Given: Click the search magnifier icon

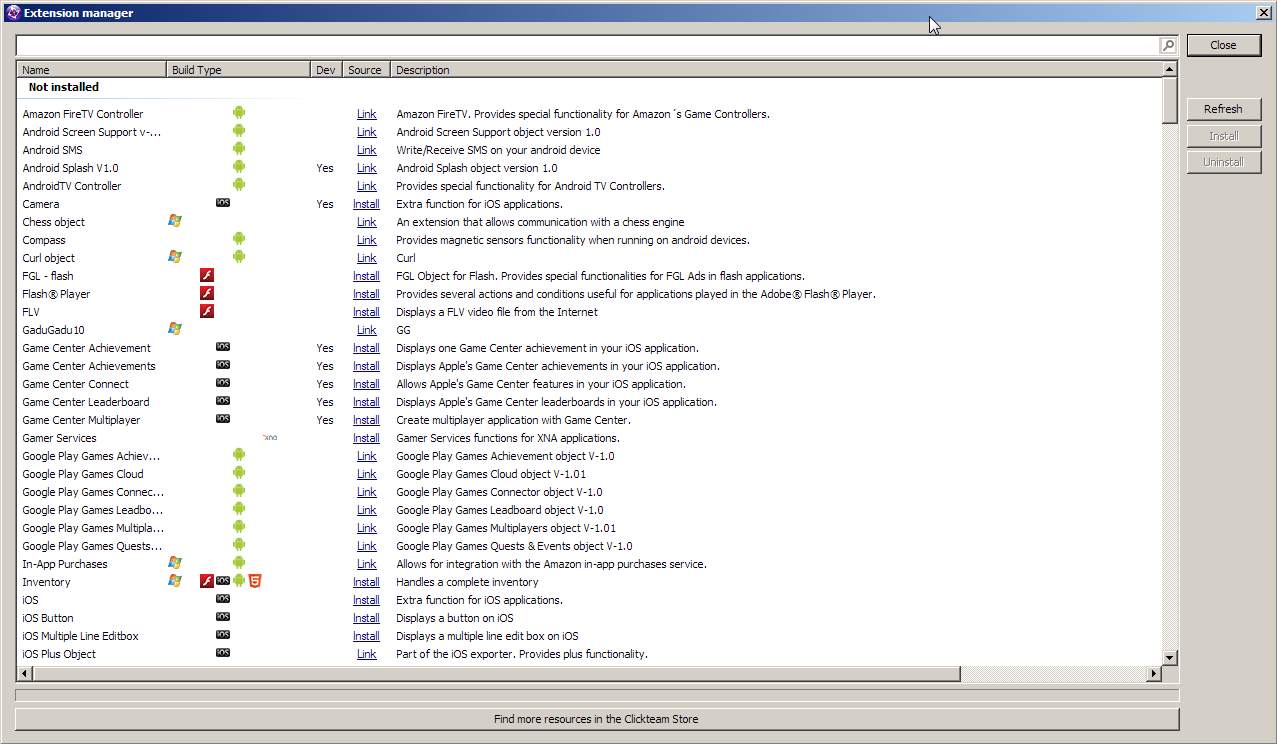Looking at the screenshot, I should 1168,45.
